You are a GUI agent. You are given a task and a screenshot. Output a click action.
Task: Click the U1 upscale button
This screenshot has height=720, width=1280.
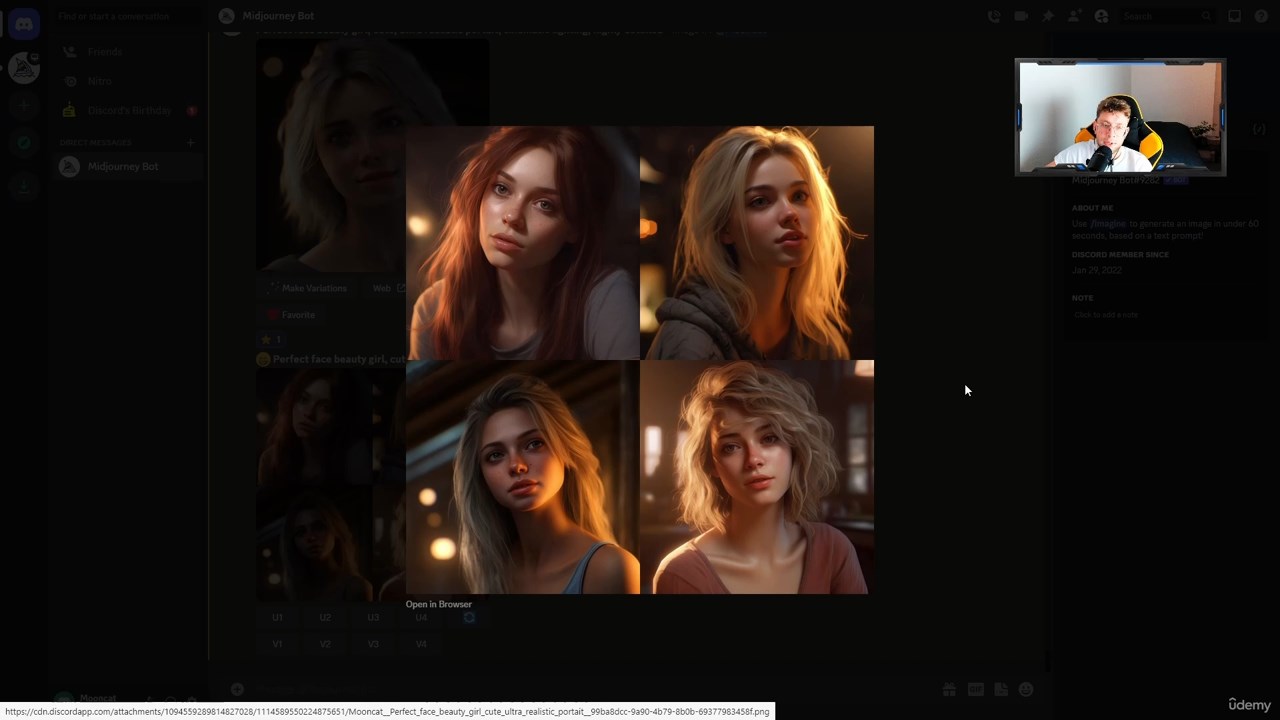click(x=277, y=618)
